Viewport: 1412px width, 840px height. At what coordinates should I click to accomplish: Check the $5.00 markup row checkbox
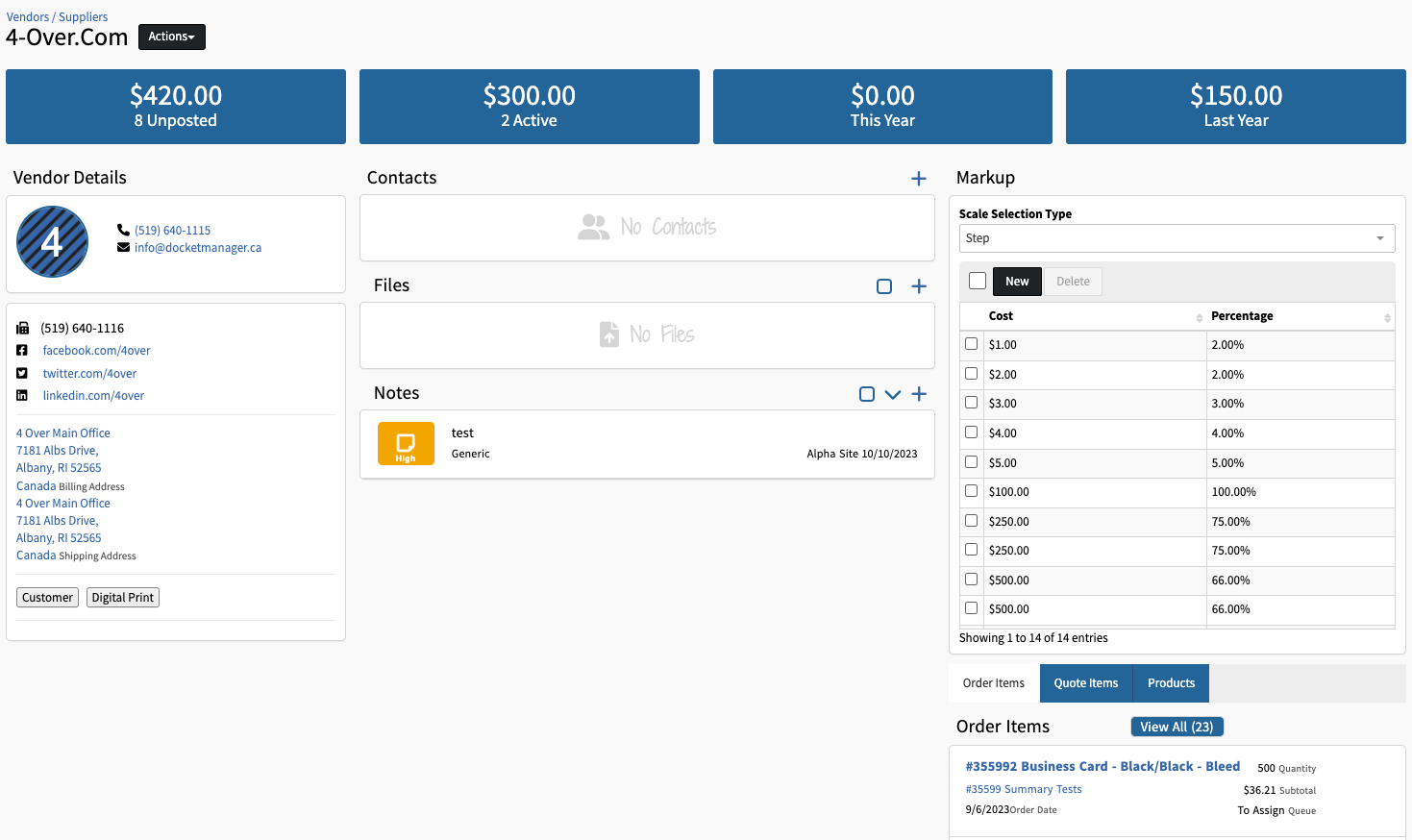[972, 461]
